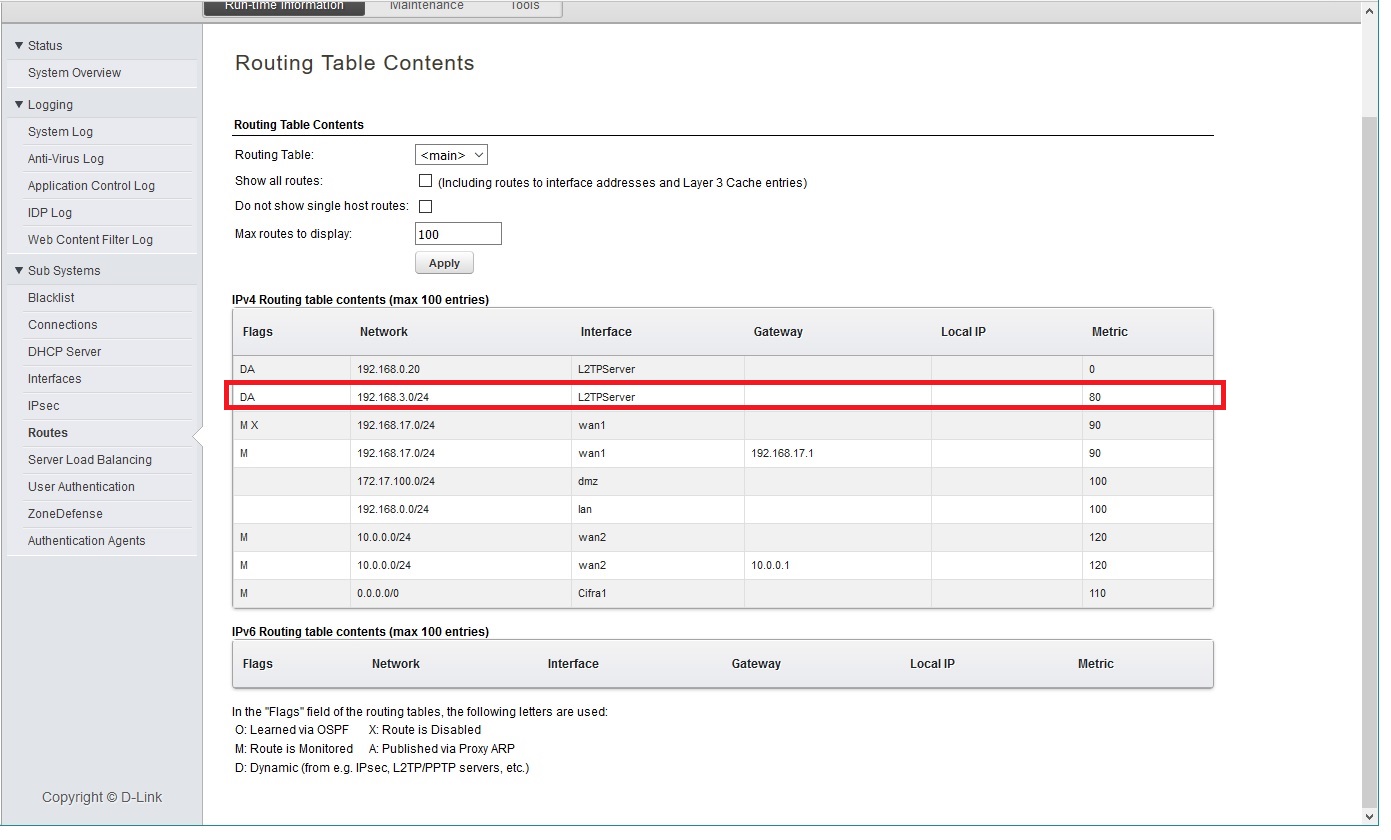Collapse the Logging section triangle
The height and width of the screenshot is (840, 1391).
(19, 105)
